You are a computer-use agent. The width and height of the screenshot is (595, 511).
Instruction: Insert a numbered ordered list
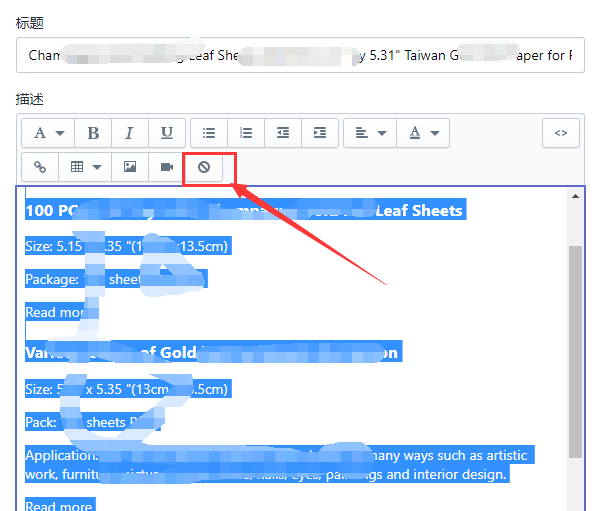tap(246, 133)
